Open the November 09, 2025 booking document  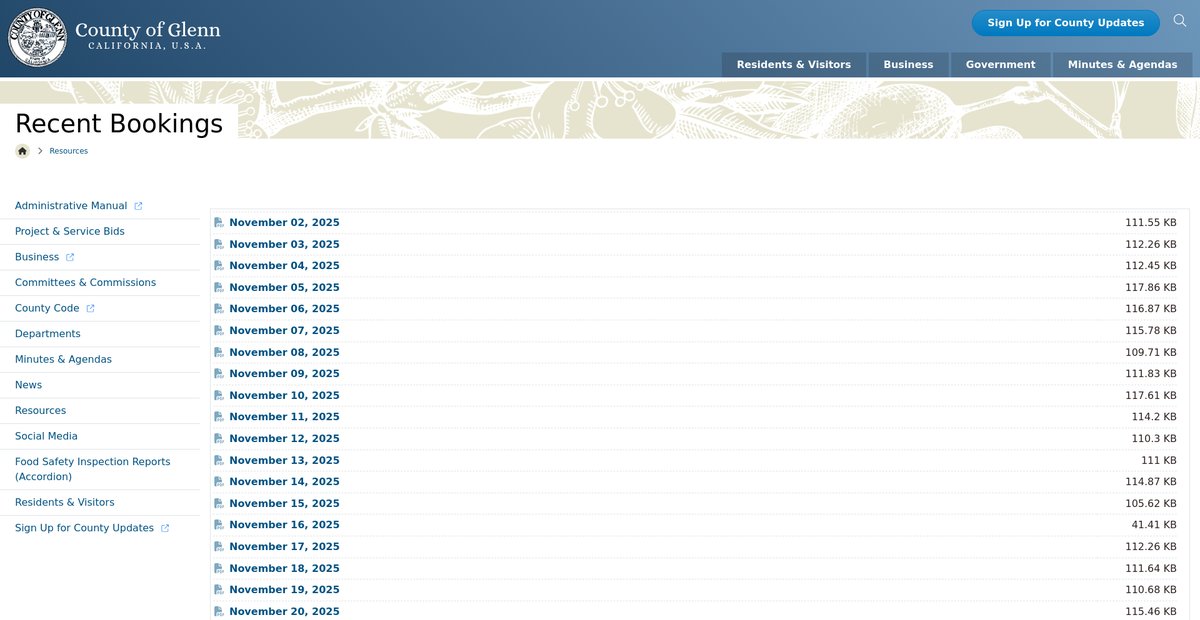point(284,374)
